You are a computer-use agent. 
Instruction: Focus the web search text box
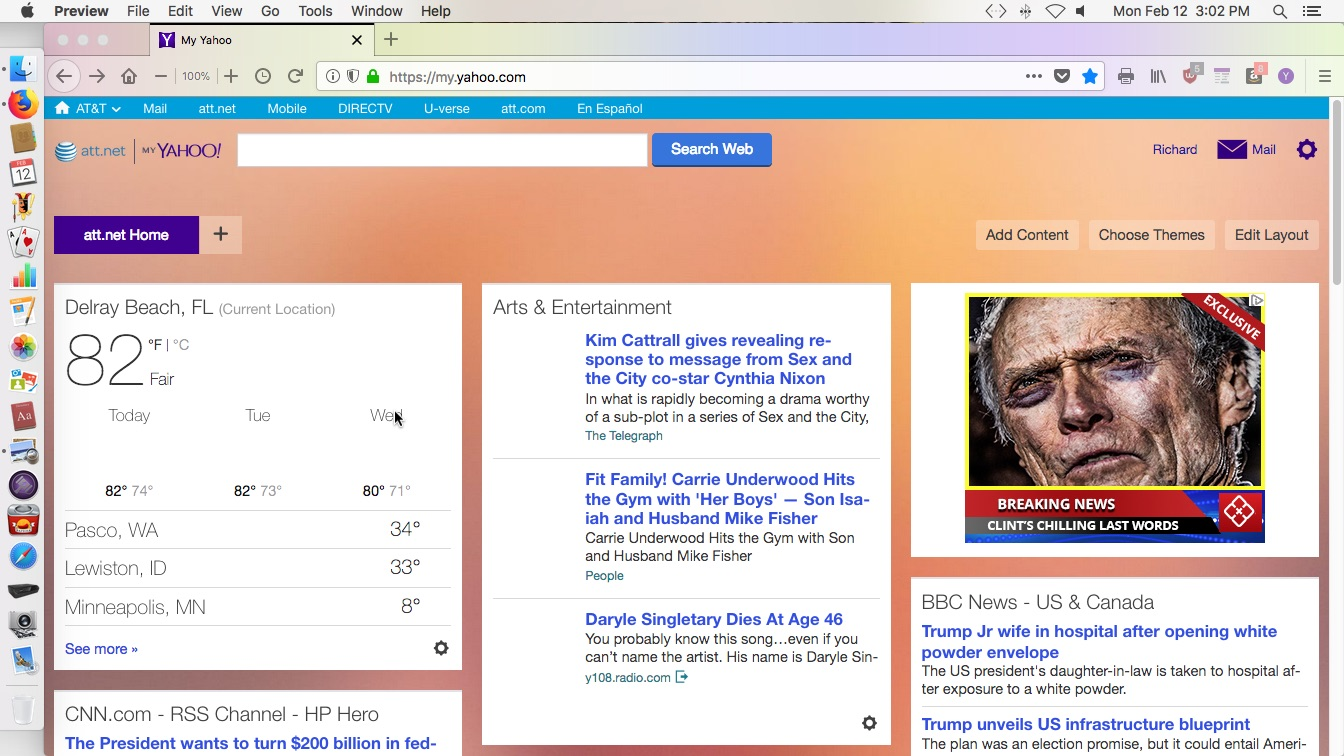442,150
